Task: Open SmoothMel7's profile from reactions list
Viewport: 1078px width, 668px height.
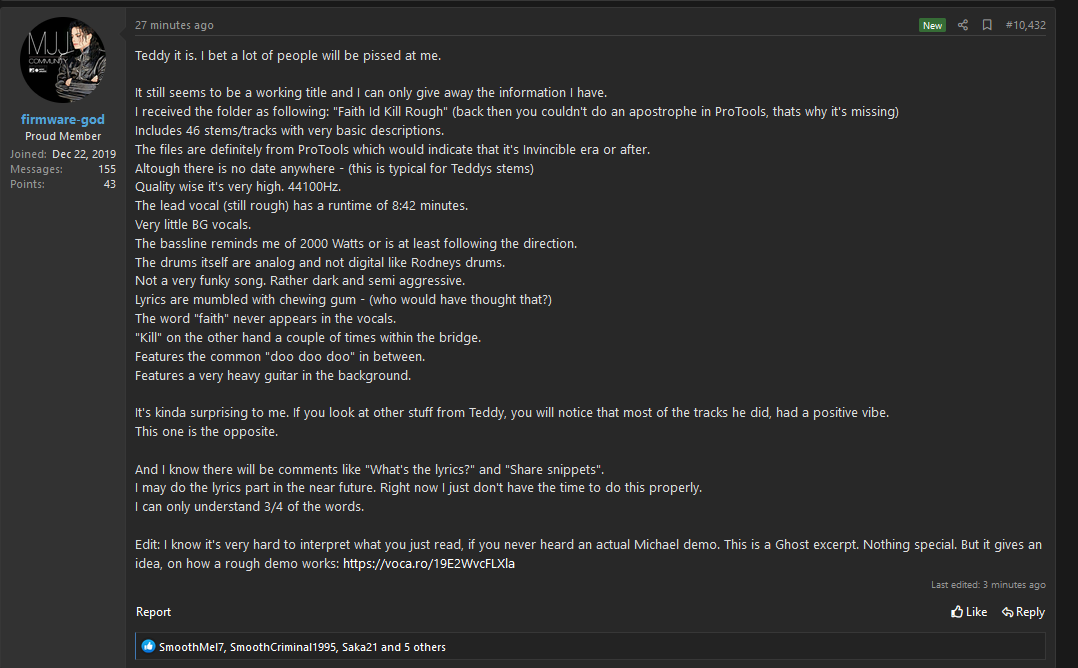Action: tap(192, 647)
